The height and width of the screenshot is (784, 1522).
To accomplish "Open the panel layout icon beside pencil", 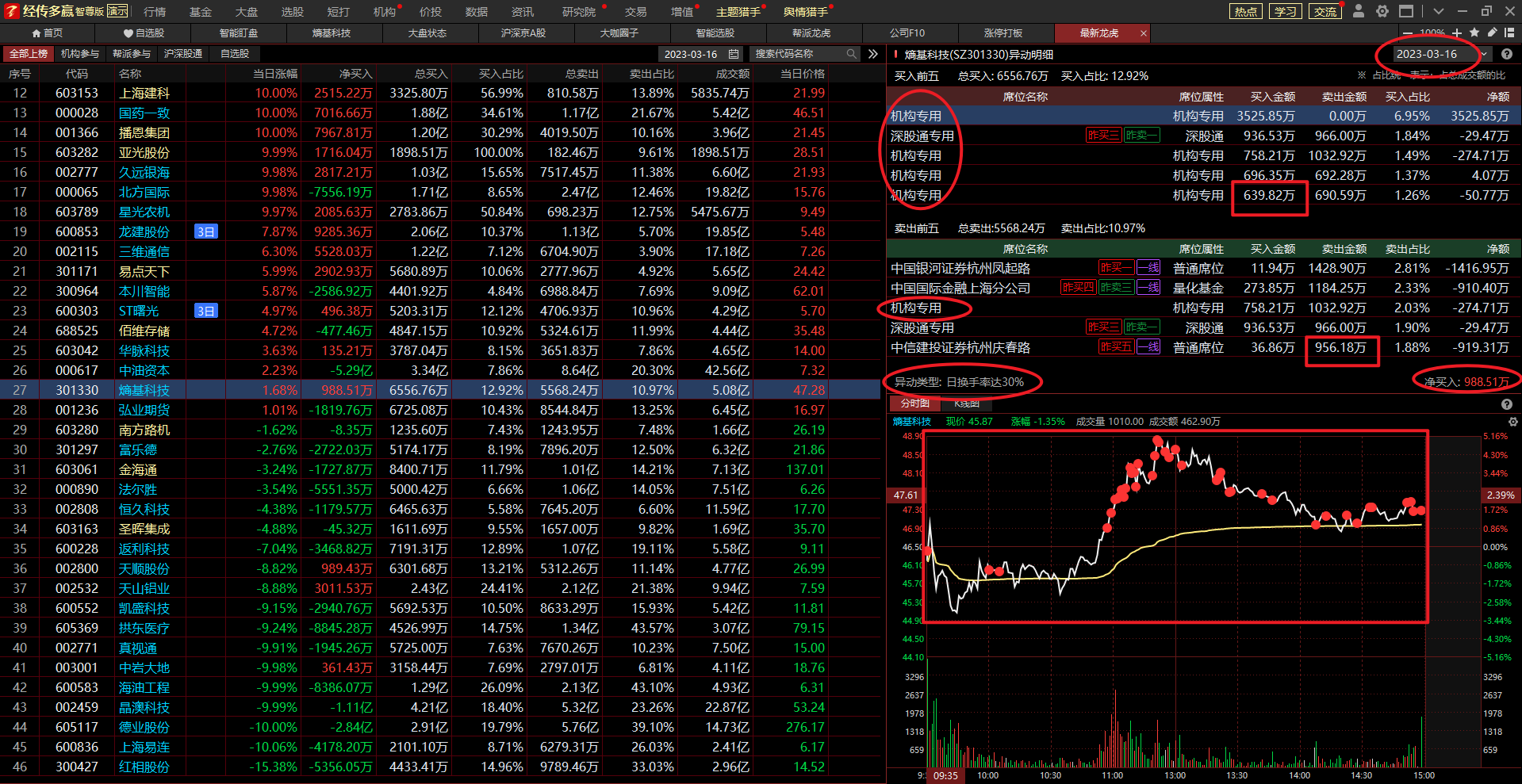I will pos(1509,33).
